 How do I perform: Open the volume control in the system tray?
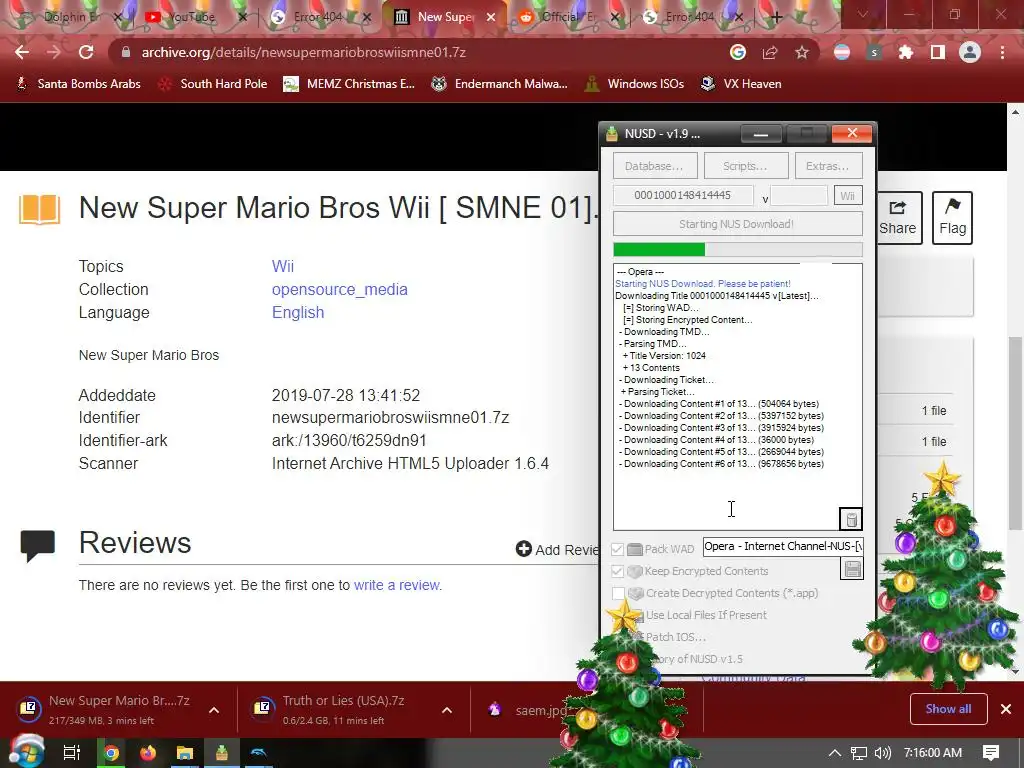click(x=882, y=753)
